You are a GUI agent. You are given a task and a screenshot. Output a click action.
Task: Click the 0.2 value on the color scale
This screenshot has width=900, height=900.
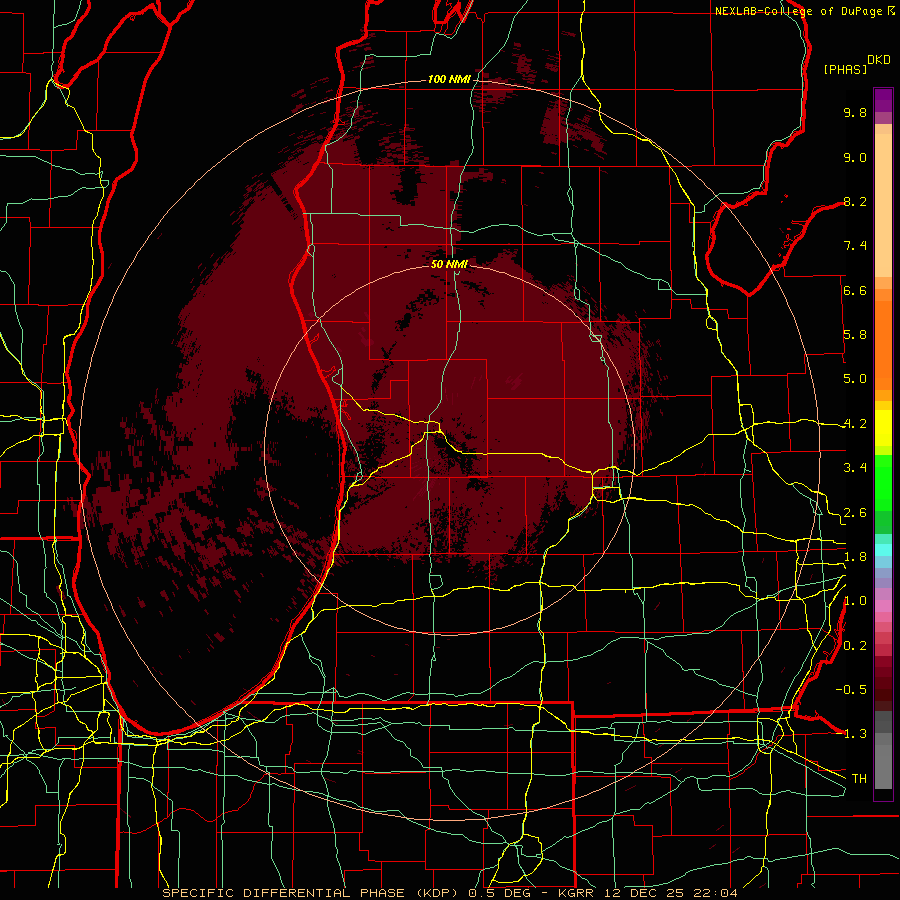click(855, 646)
